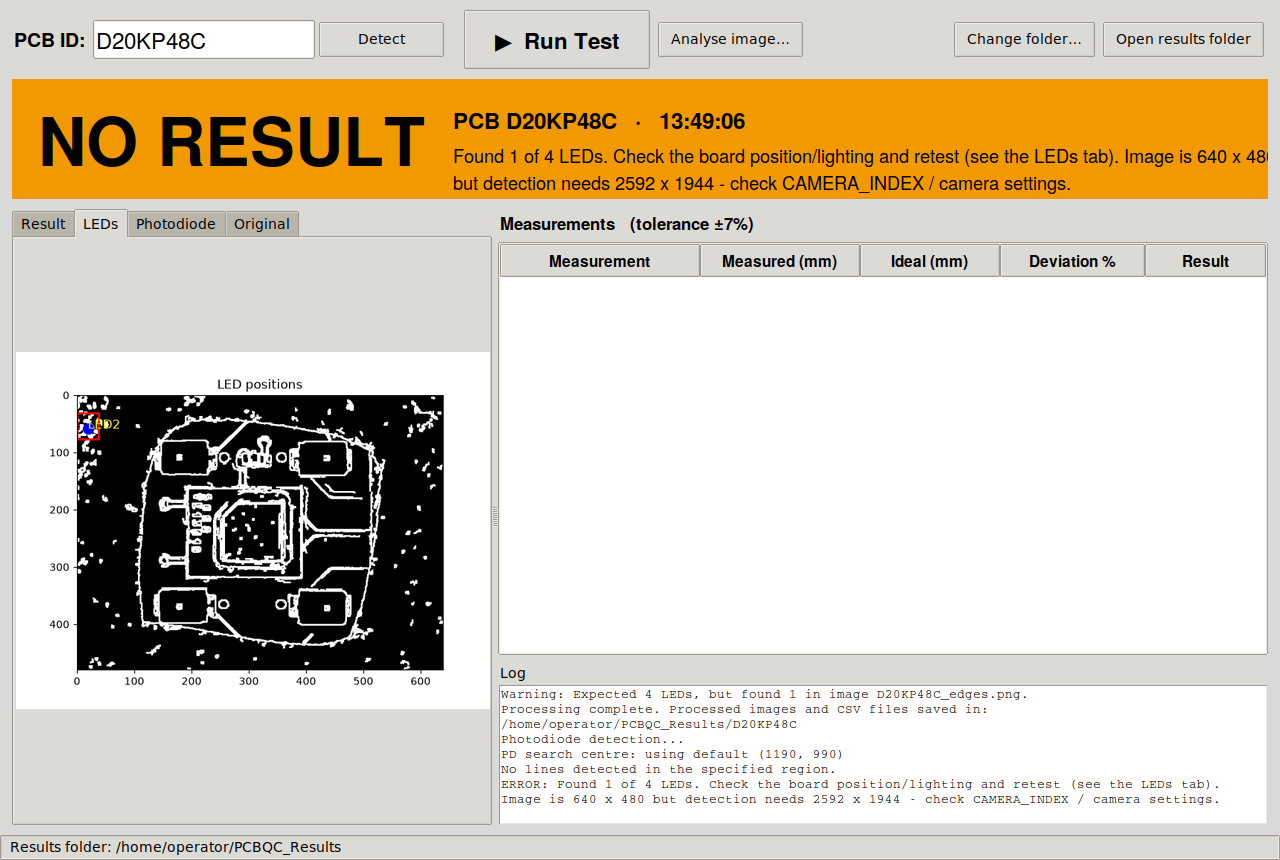Click the Ideal (mm) column header

930,261
